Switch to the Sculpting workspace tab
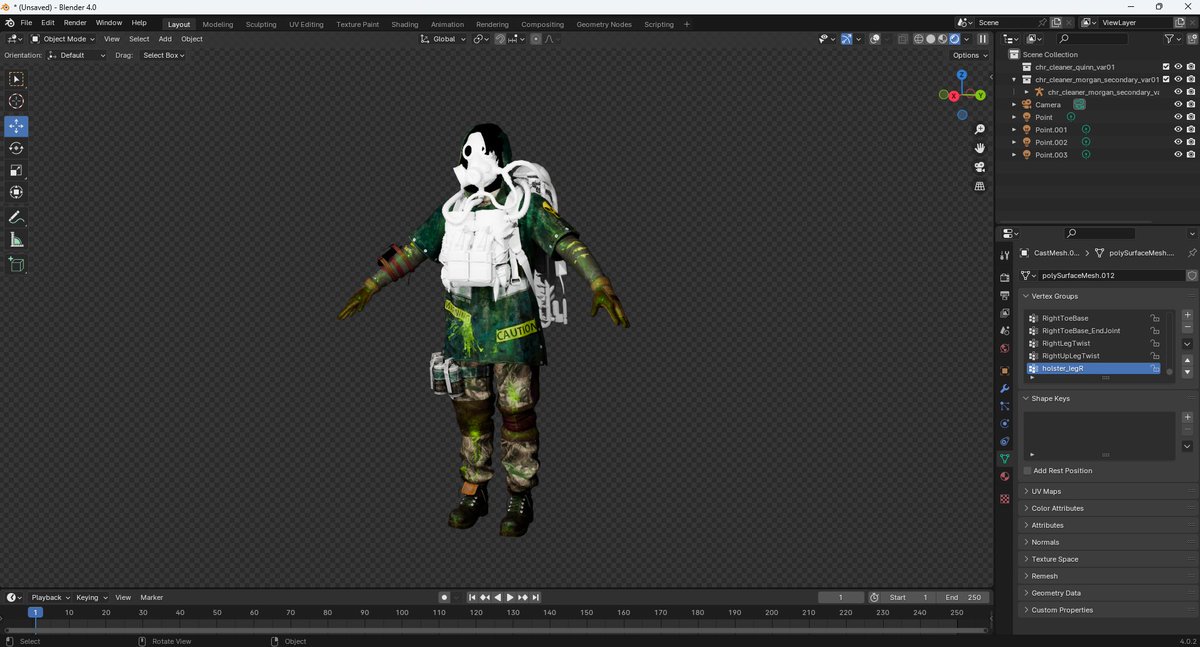Screen dimensions: 1200x647 pyautogui.click(x=261, y=24)
